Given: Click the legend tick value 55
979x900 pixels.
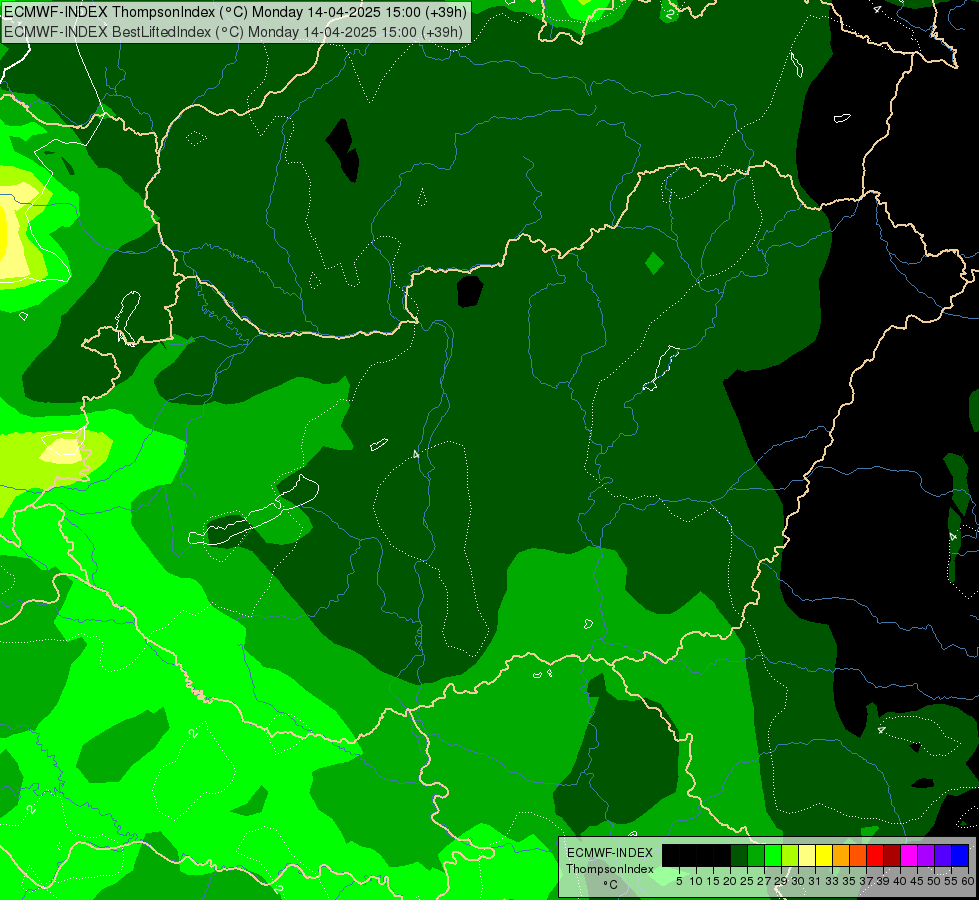Looking at the screenshot, I should click(951, 881).
